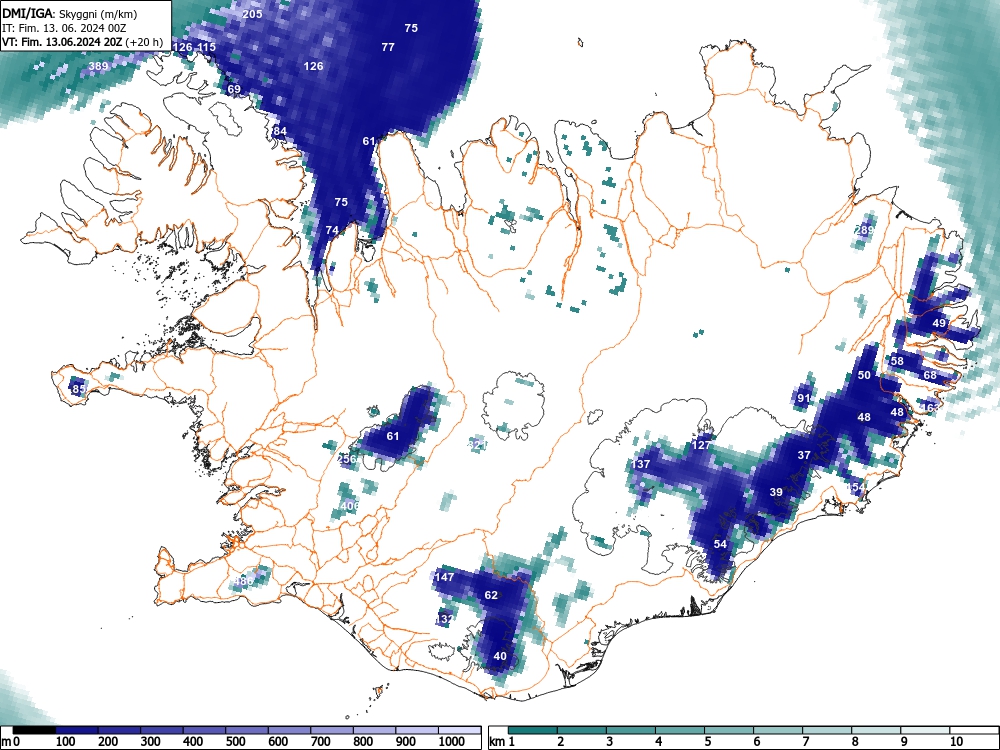Click the 300 label in metre legend
The height and width of the screenshot is (750, 1000).
151,741
